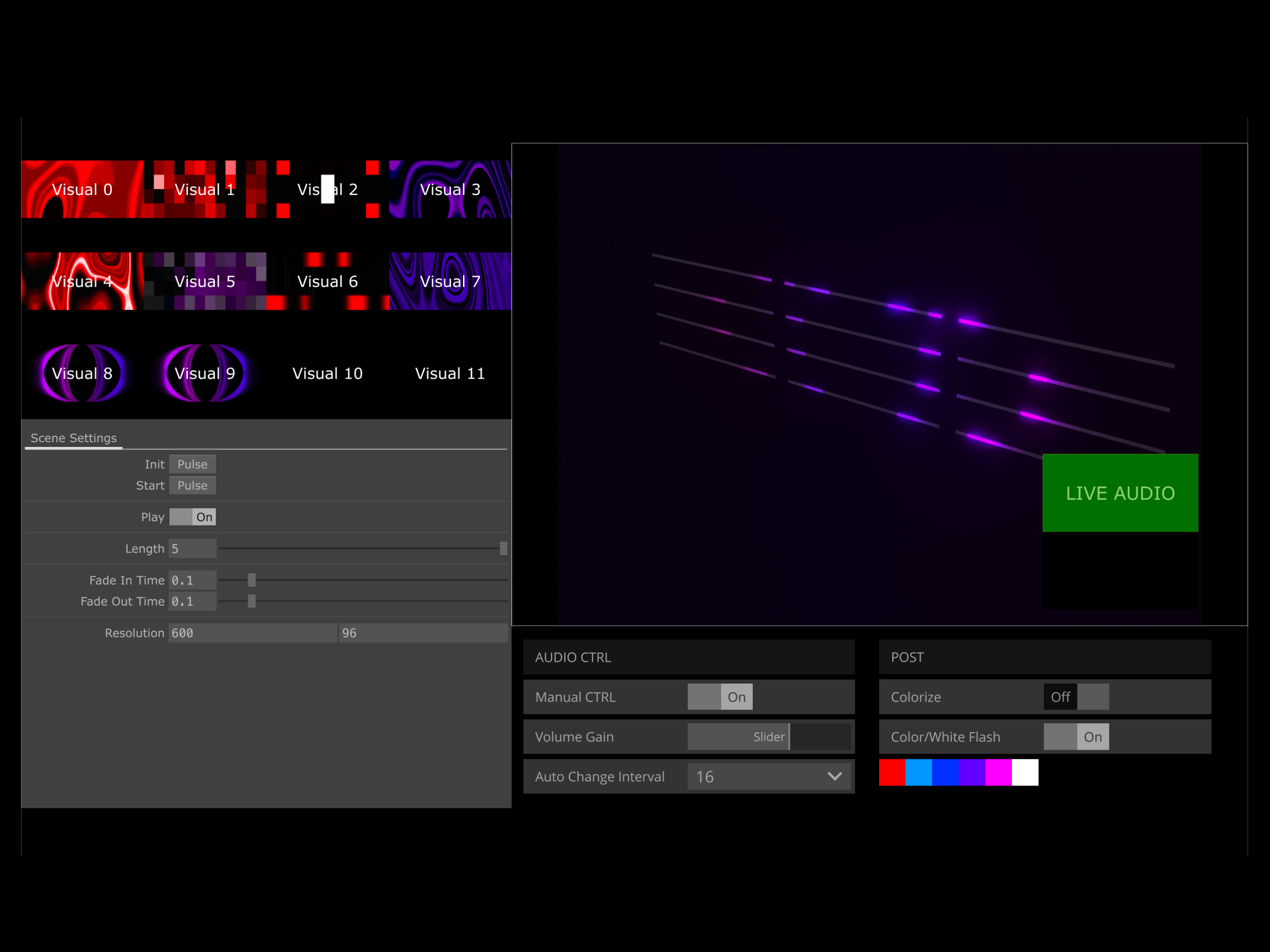Toggle the Manual CTRL switch

720,697
